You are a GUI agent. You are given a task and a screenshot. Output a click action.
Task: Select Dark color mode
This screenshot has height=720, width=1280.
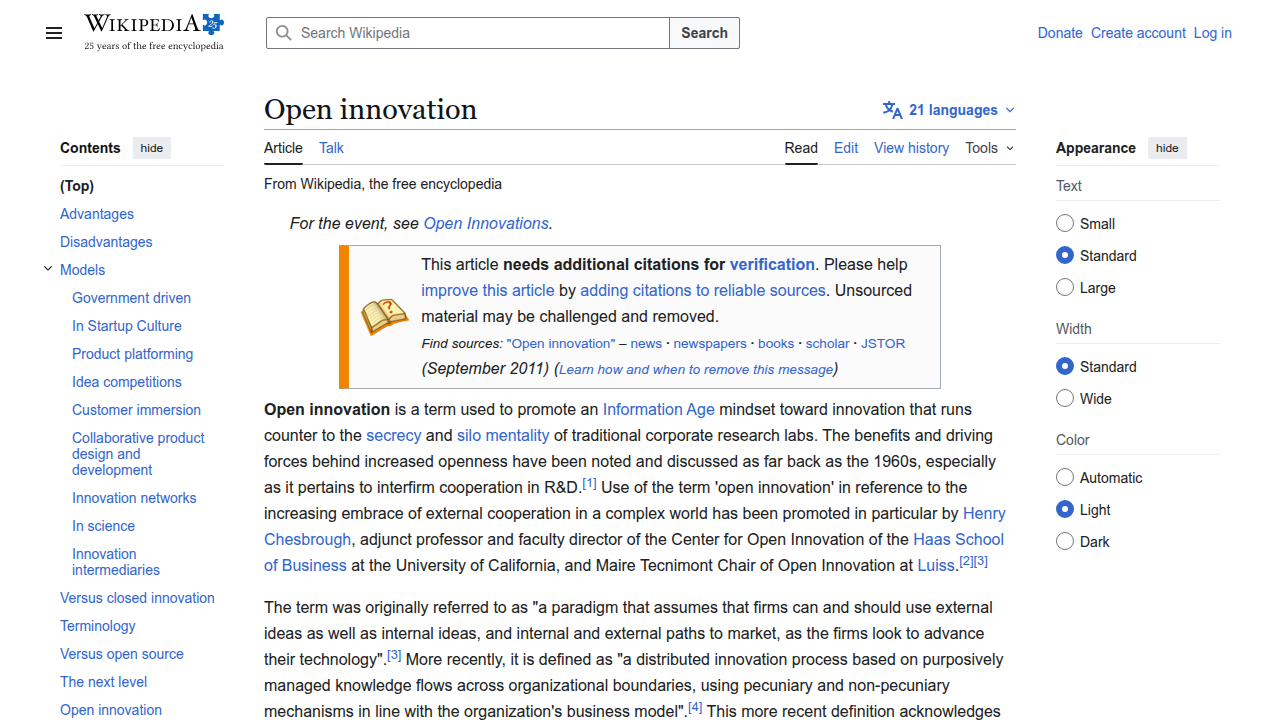(x=1065, y=542)
